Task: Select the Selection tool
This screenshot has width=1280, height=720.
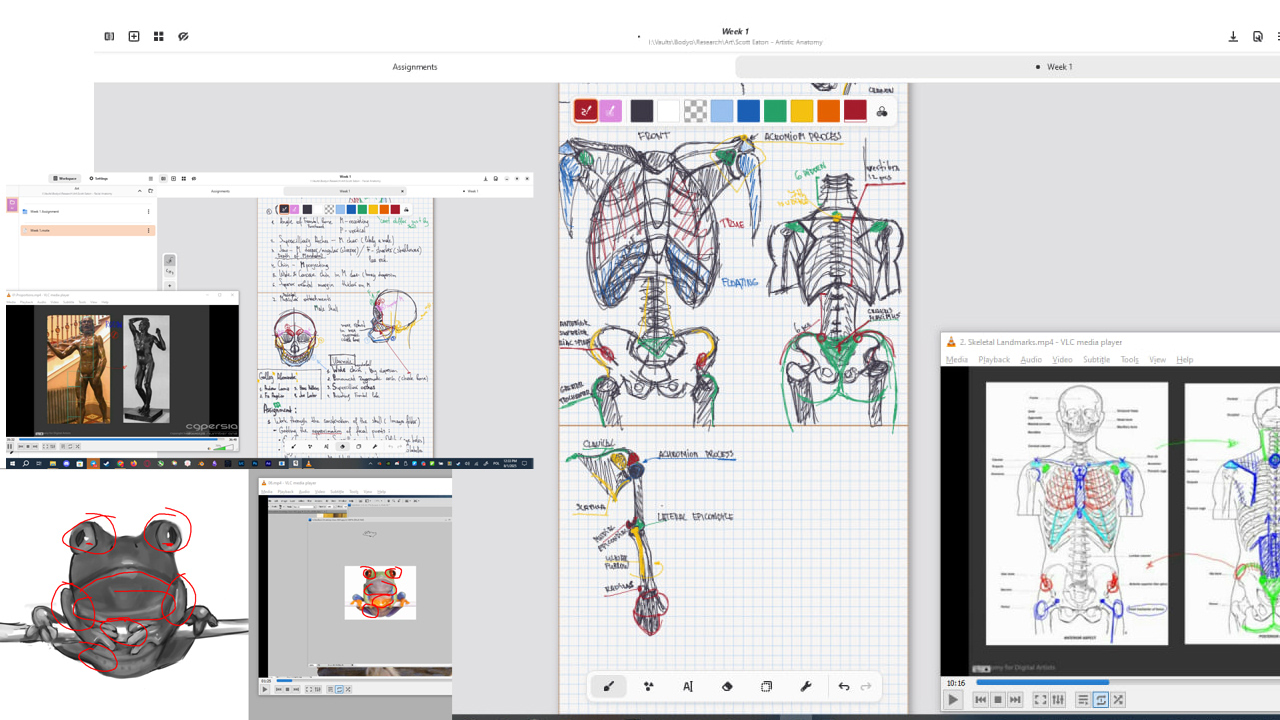Action: point(766,687)
